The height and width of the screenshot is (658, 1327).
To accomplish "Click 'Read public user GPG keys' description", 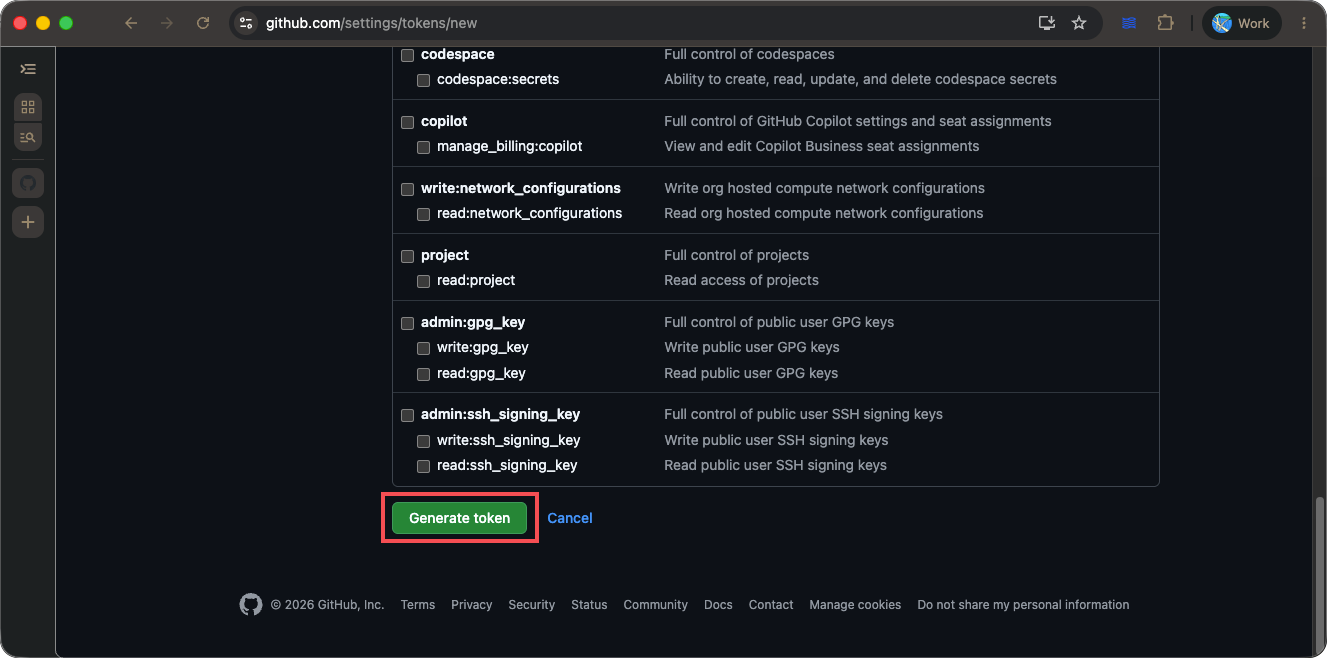I will (751, 374).
